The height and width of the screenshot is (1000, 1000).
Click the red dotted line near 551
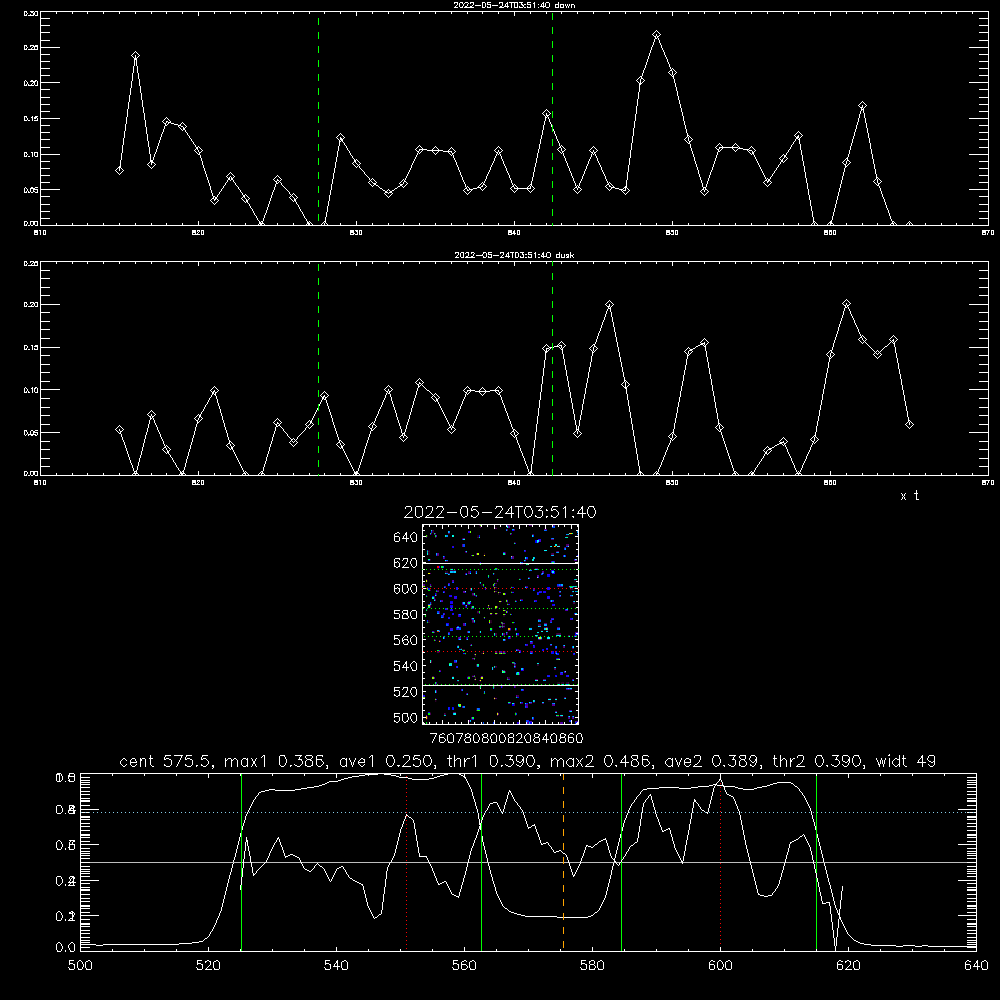(x=407, y=861)
